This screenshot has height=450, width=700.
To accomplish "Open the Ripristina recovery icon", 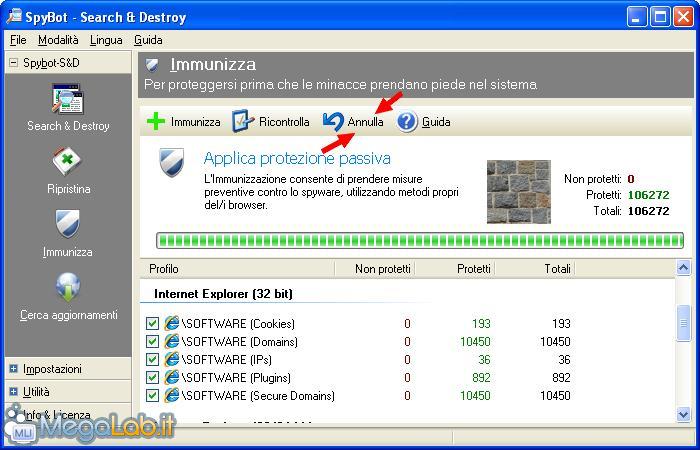I will click(x=67, y=162).
